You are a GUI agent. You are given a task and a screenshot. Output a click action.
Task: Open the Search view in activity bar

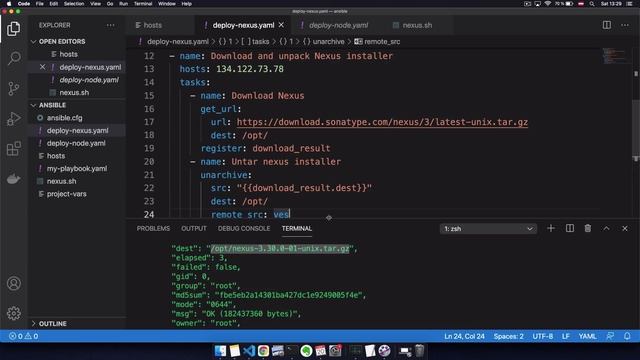(13, 58)
